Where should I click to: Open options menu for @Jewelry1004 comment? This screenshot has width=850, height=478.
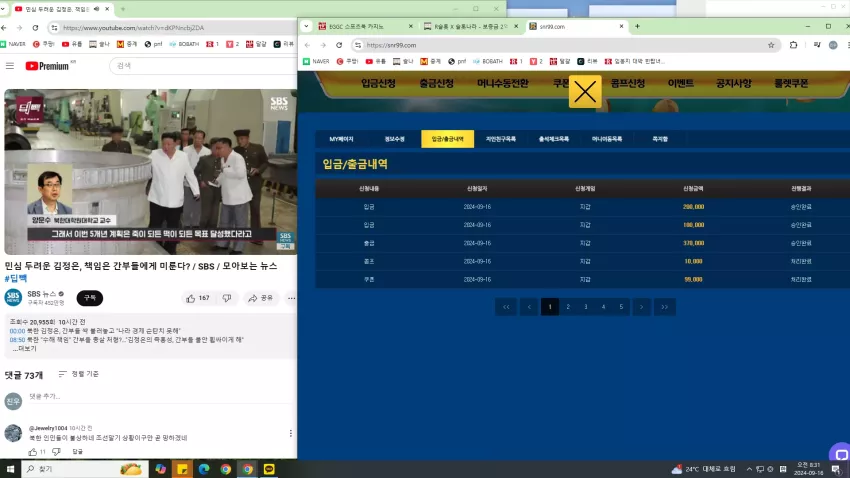[291, 433]
